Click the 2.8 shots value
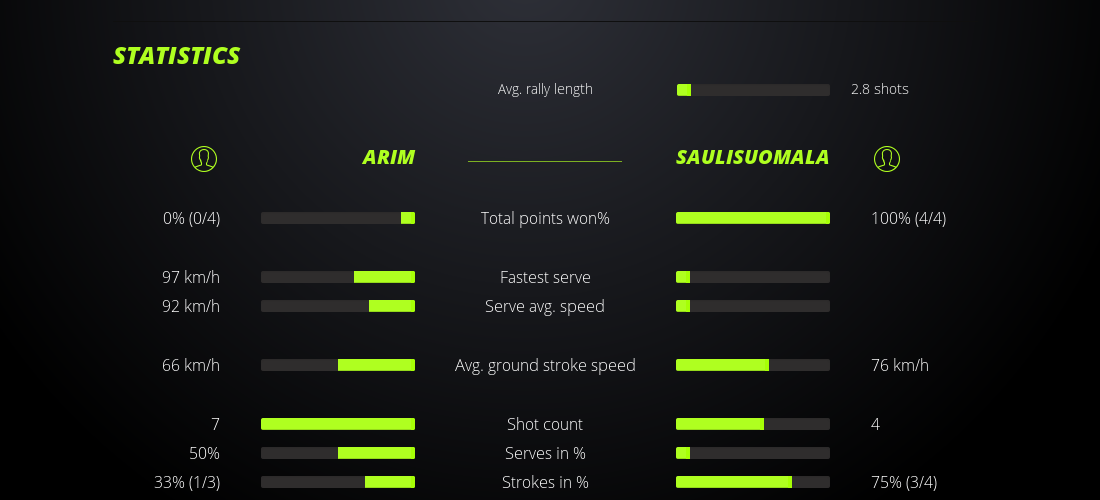This screenshot has width=1100, height=500. pos(879,89)
